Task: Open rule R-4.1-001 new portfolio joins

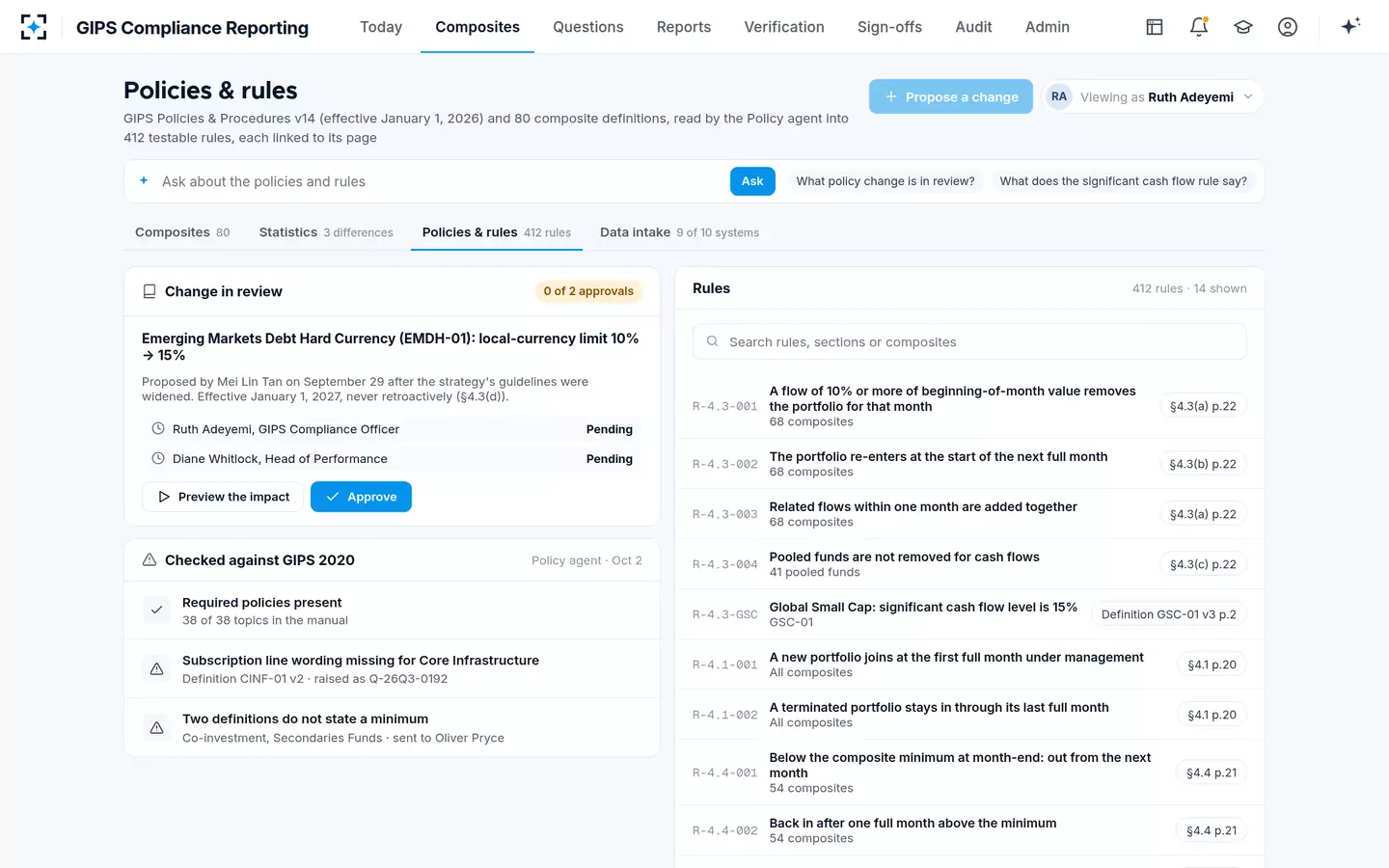Action: click(x=969, y=665)
